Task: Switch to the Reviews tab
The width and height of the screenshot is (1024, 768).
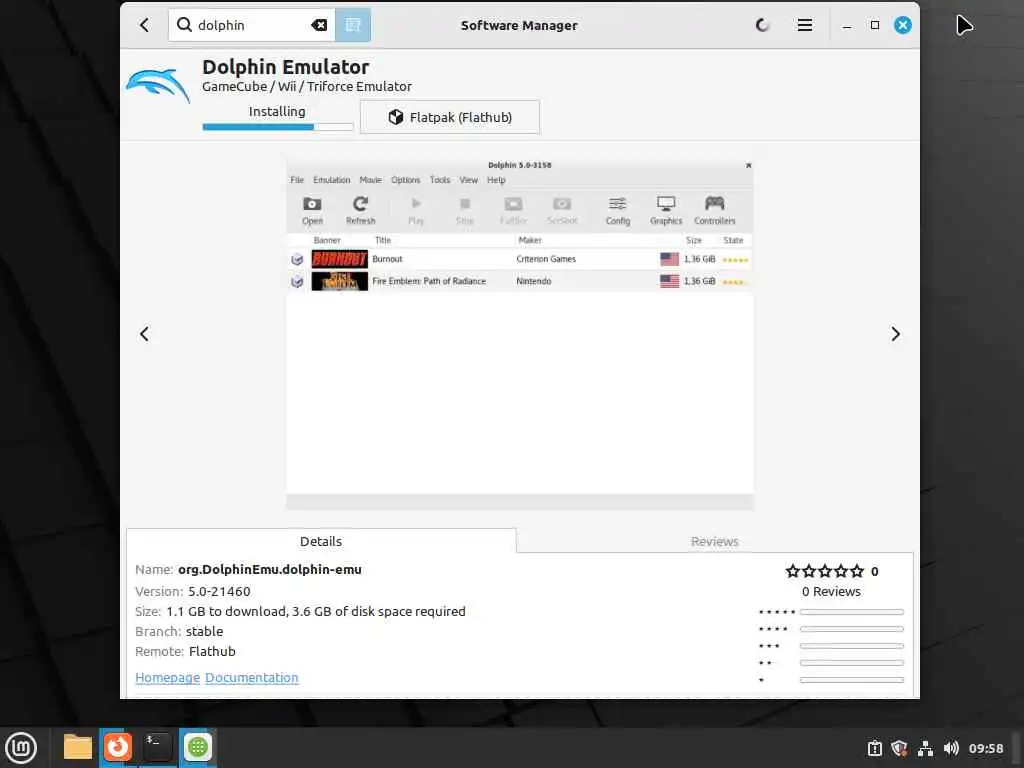Action: point(714,541)
